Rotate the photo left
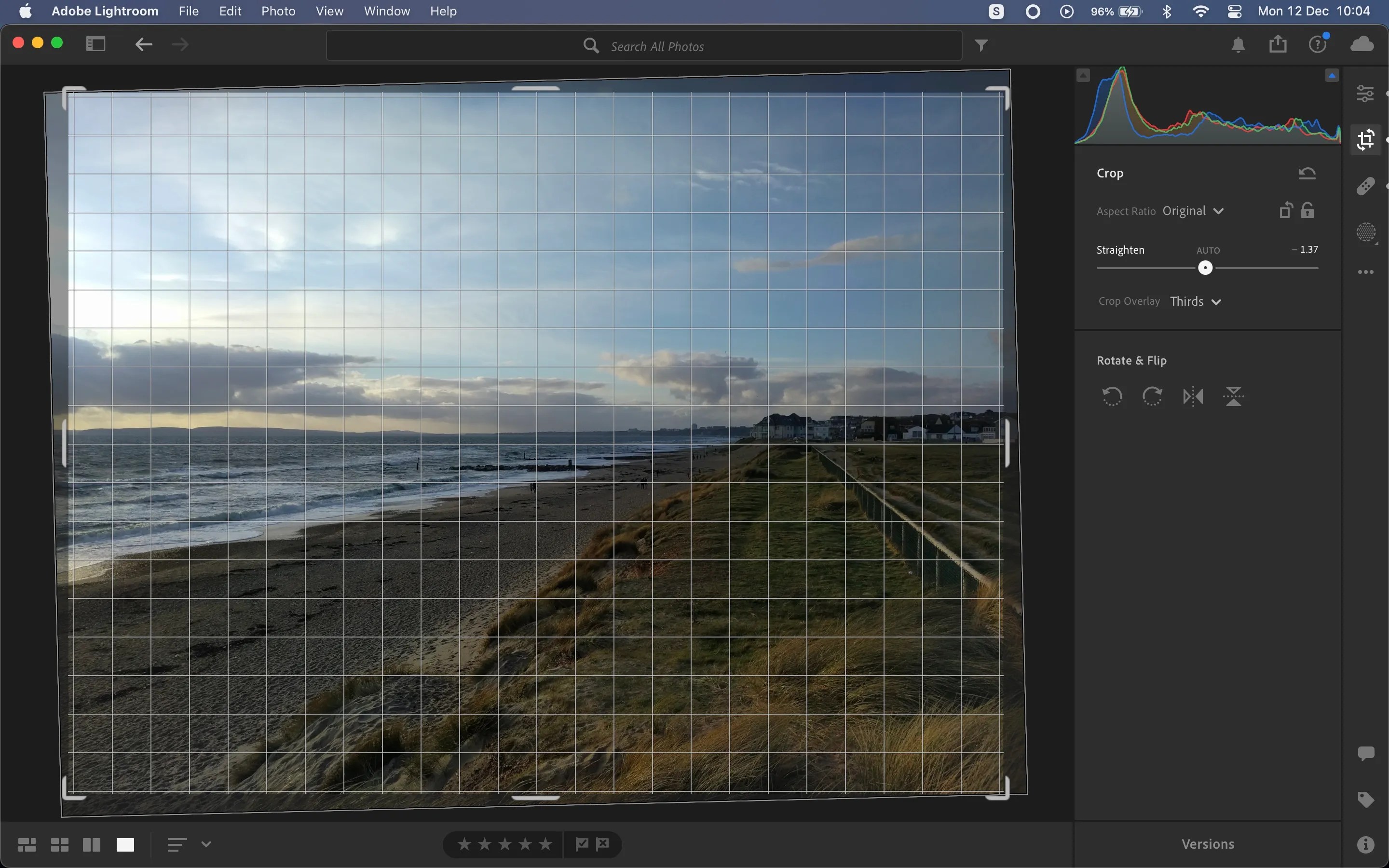 1111,396
